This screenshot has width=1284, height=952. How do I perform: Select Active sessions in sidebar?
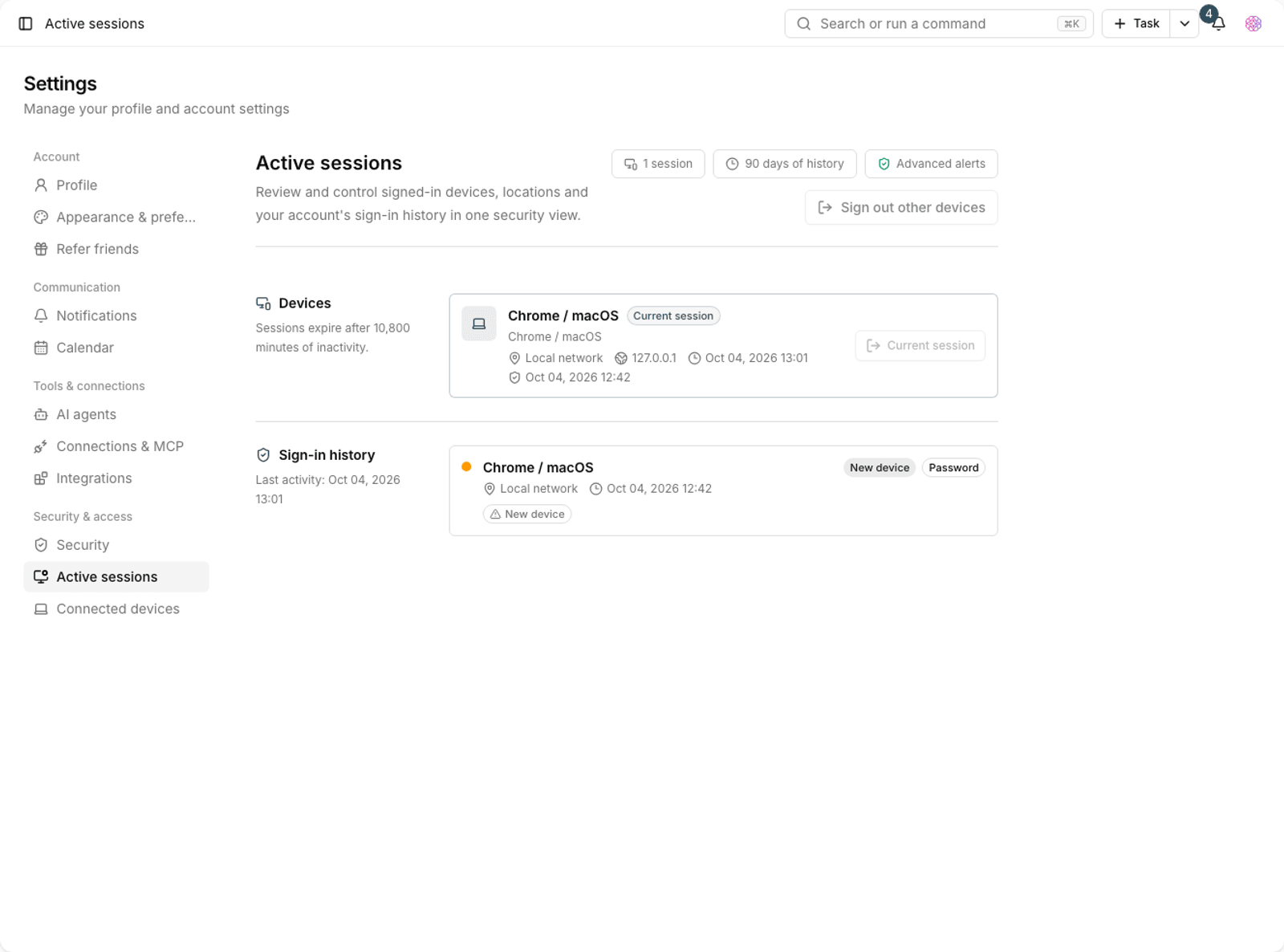coord(116,577)
